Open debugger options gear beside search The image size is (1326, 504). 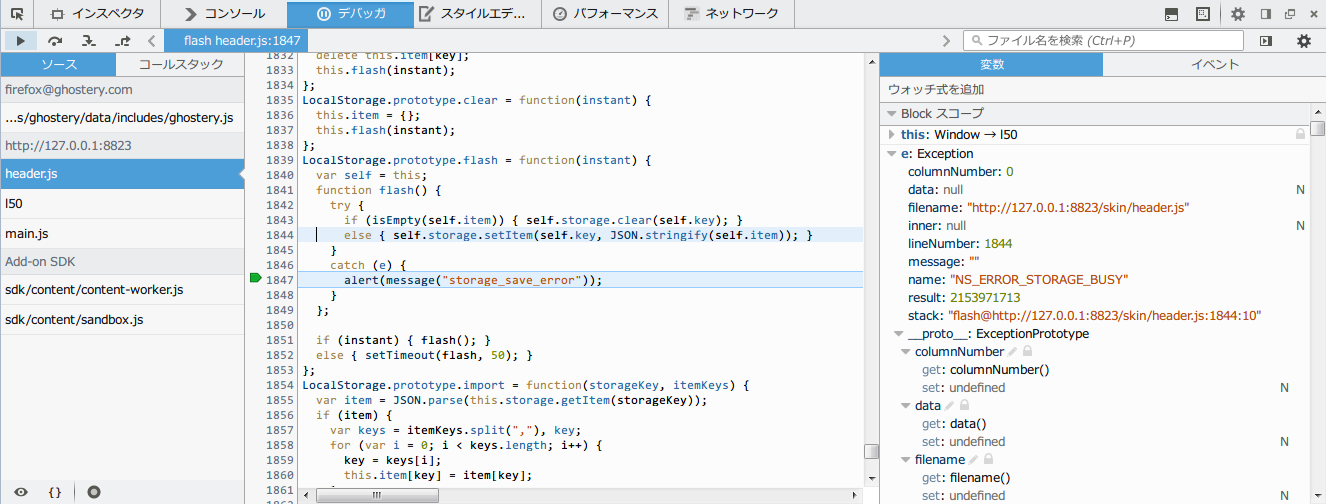(x=1304, y=41)
